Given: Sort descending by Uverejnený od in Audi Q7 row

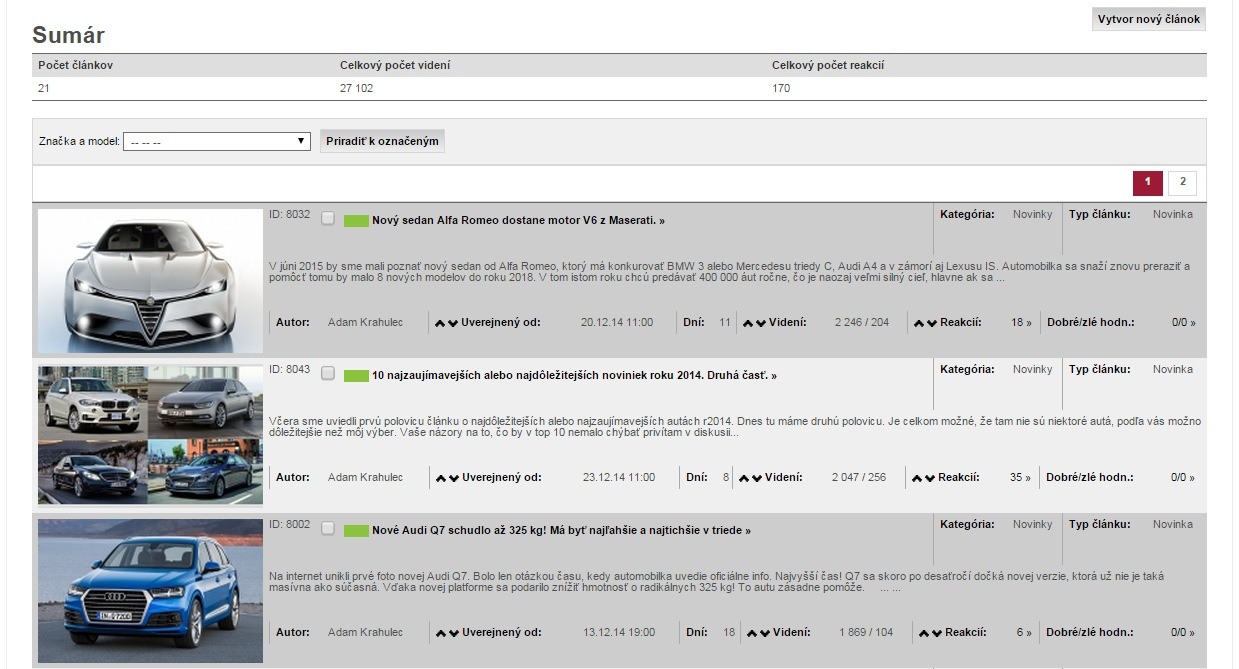Looking at the screenshot, I should coord(454,633).
